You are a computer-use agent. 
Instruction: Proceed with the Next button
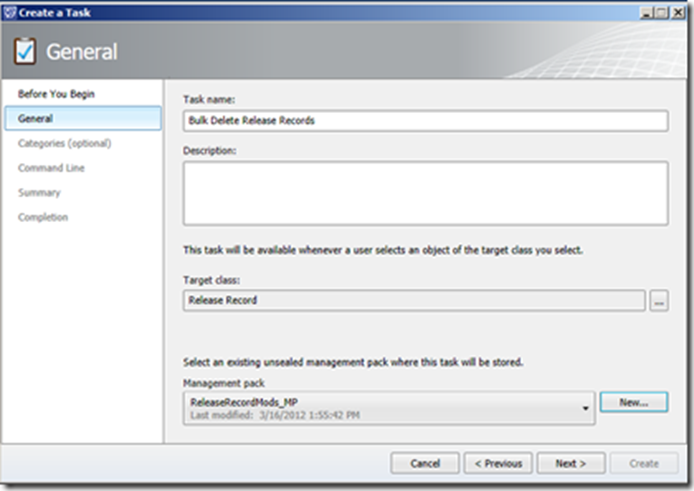[571, 463]
